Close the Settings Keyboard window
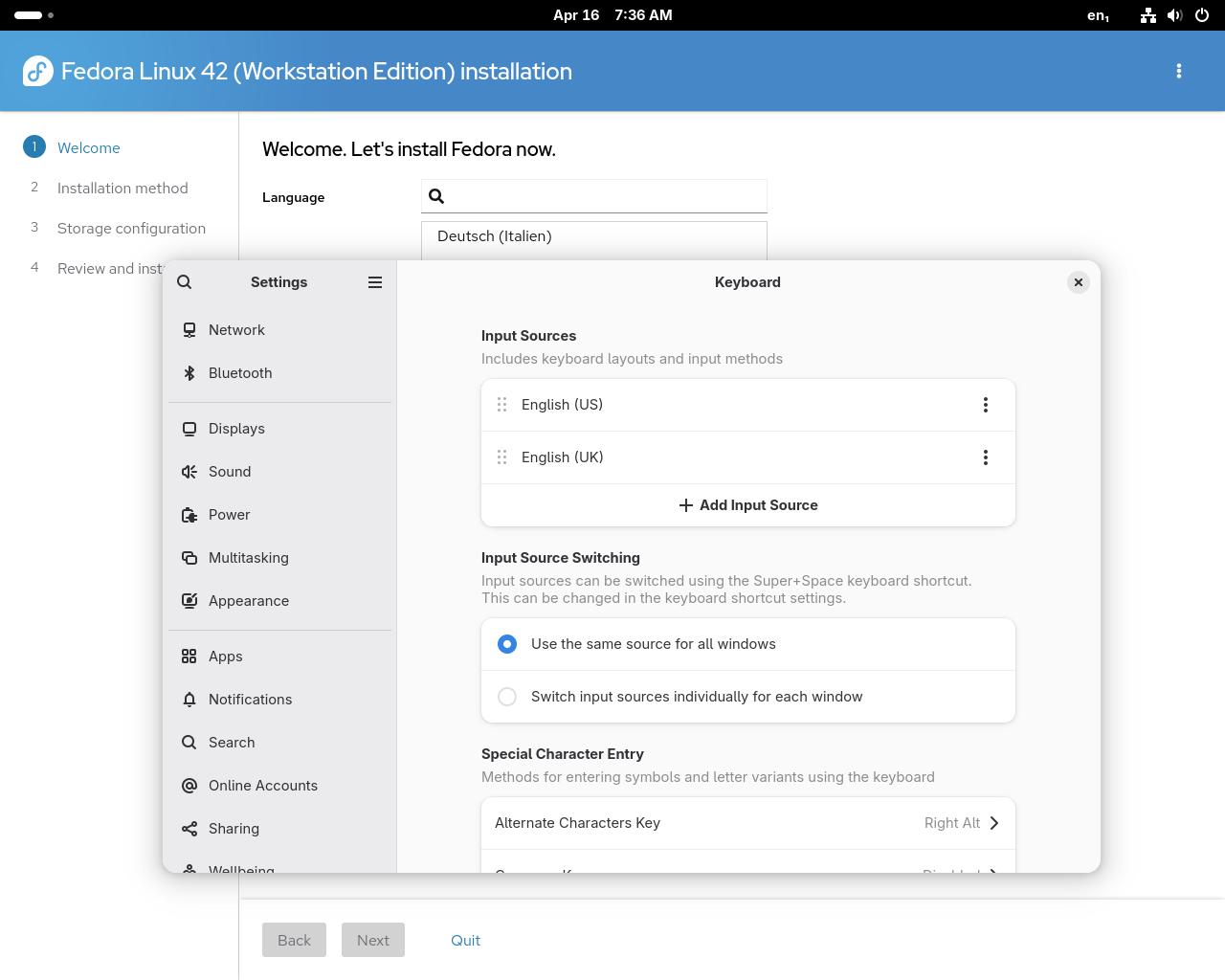Screen dimensions: 1225x980 [x=1079, y=282]
